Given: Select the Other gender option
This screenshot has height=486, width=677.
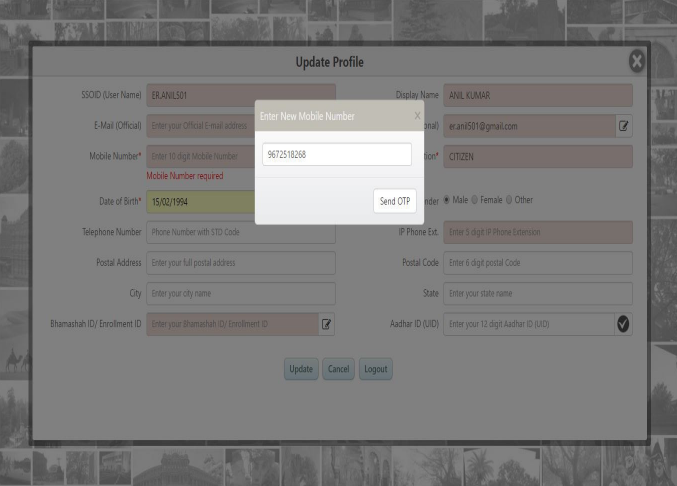Looking at the screenshot, I should pyautogui.click(x=509, y=200).
